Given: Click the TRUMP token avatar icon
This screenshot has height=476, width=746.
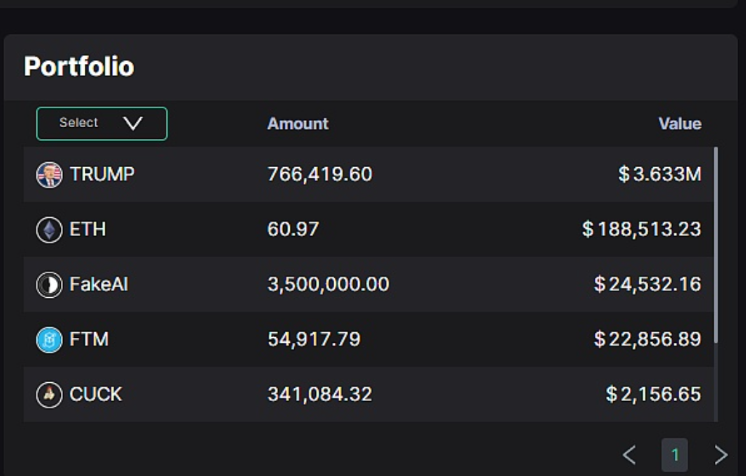Looking at the screenshot, I should 48,175.
